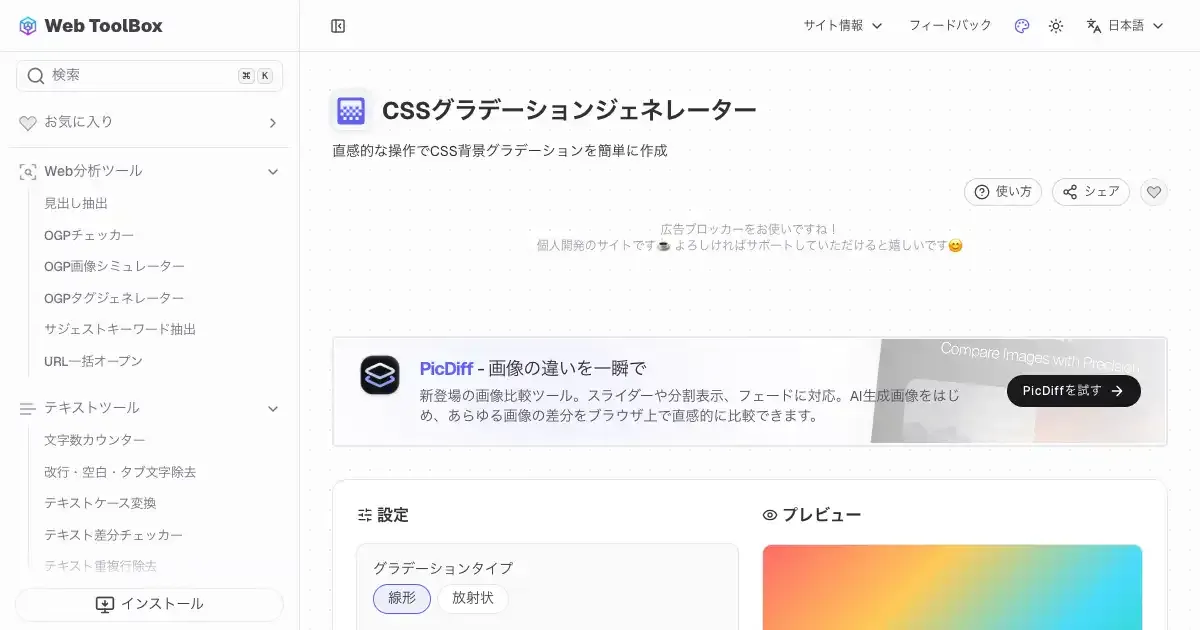This screenshot has height=630, width=1200.
Task: Open the サイト情報 dropdown menu
Action: [843, 26]
